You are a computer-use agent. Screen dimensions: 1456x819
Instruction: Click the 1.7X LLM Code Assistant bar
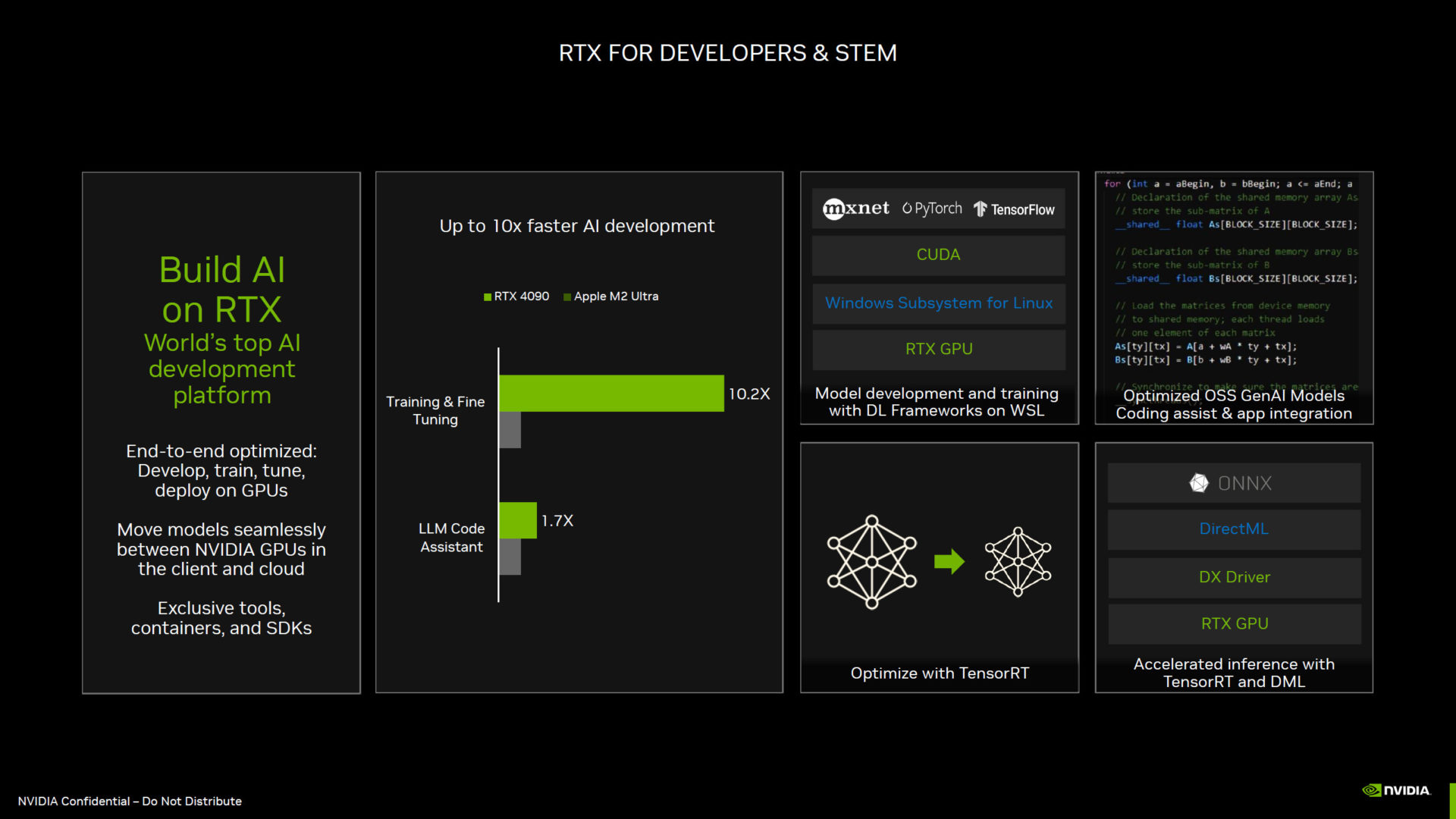pyautogui.click(x=517, y=520)
